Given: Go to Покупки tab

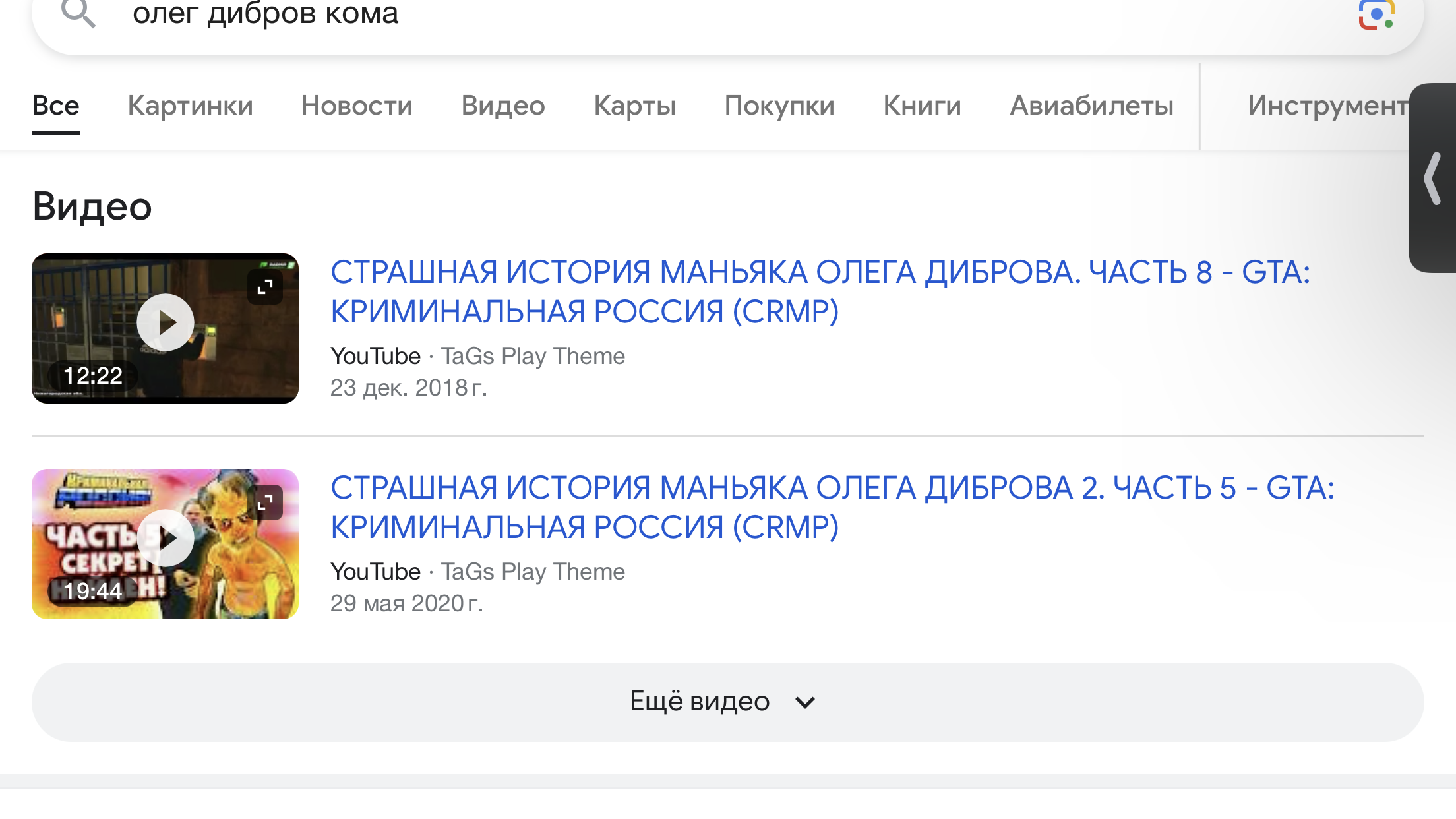Looking at the screenshot, I should click(779, 106).
